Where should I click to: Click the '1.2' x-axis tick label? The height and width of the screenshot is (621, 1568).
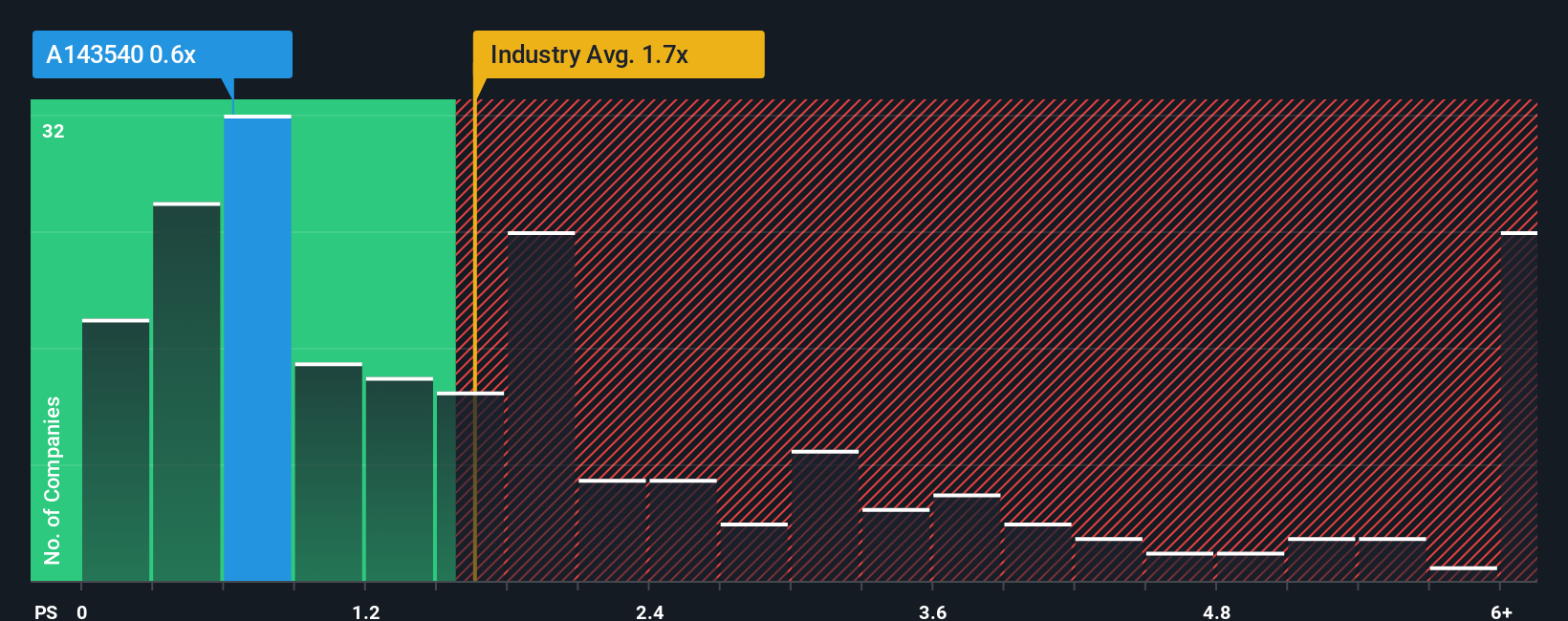point(366,611)
